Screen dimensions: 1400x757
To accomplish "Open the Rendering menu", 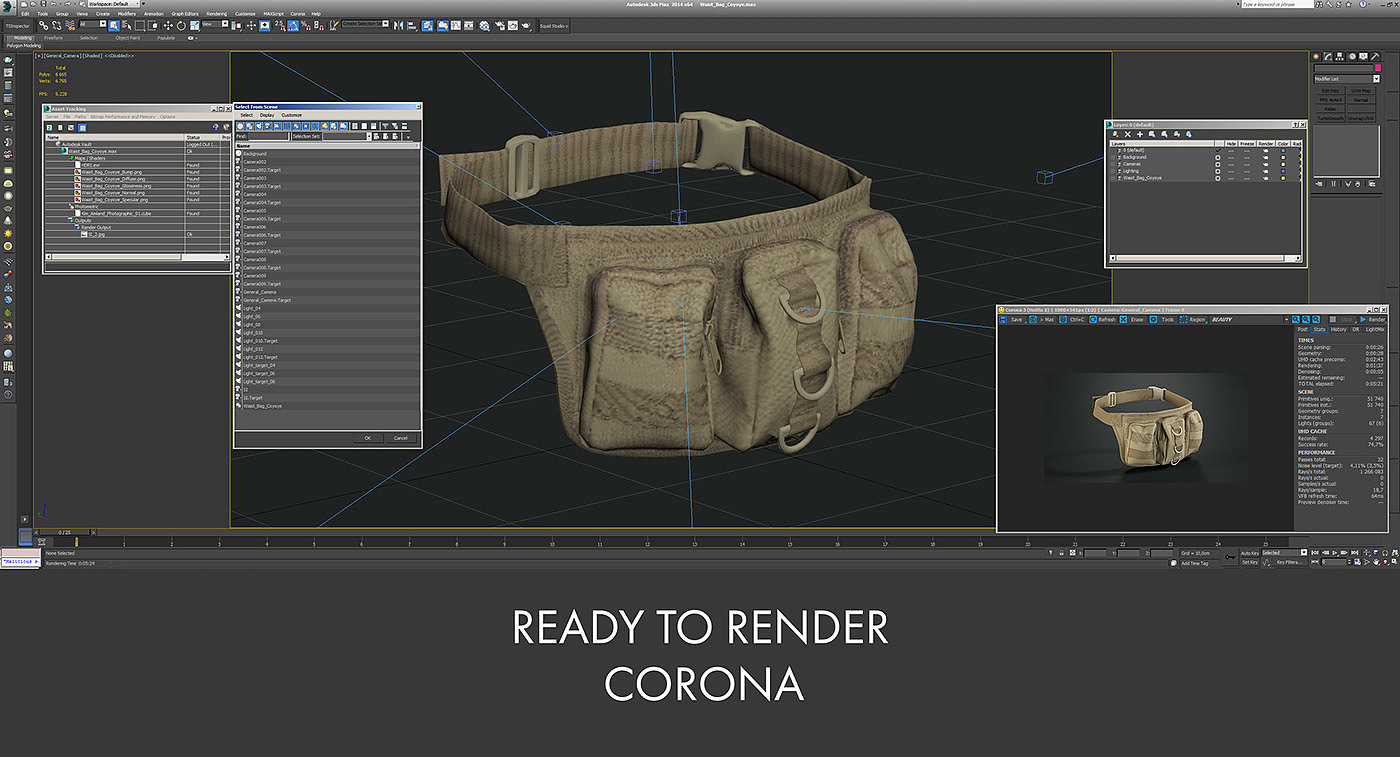I will click(x=216, y=14).
